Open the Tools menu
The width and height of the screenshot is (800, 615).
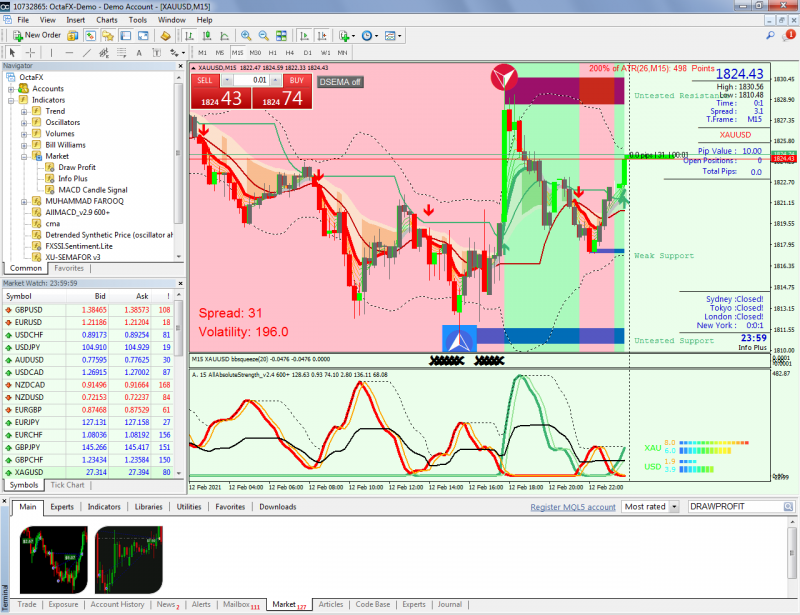click(x=138, y=20)
